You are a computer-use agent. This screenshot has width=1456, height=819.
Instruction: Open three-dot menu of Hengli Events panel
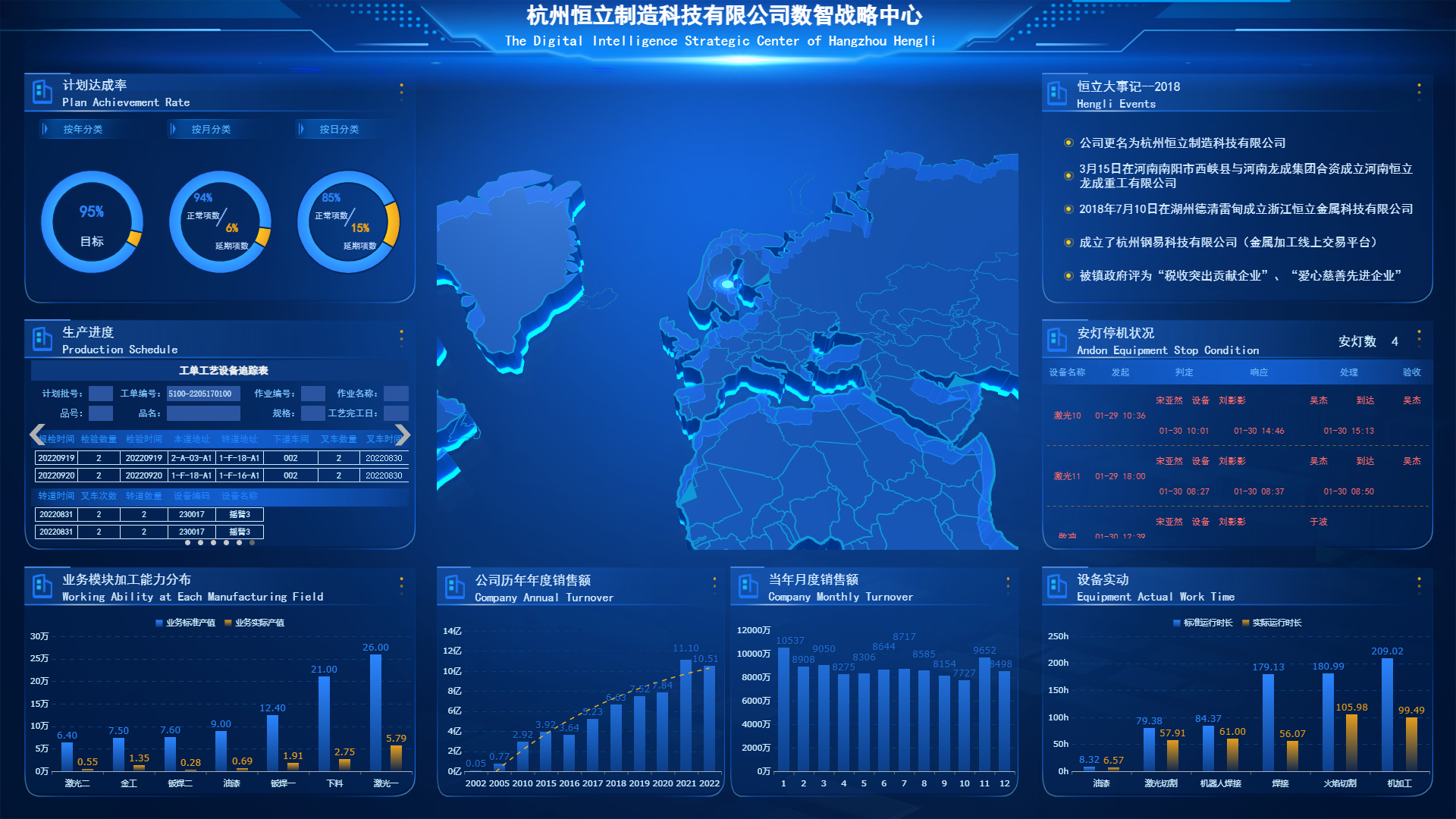click(x=1419, y=92)
